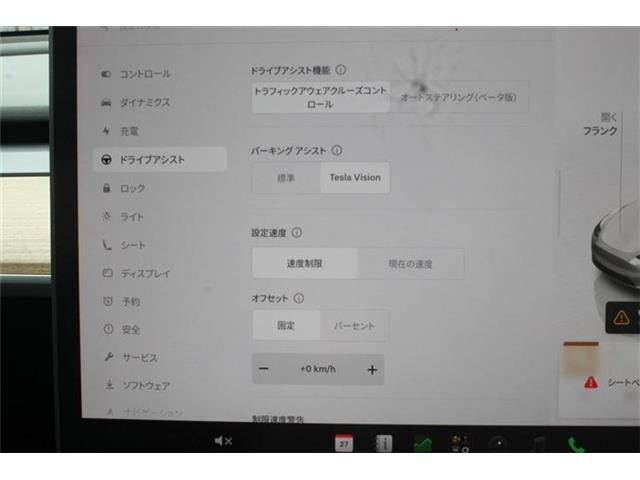Open the calendar app showing 27

click(344, 443)
